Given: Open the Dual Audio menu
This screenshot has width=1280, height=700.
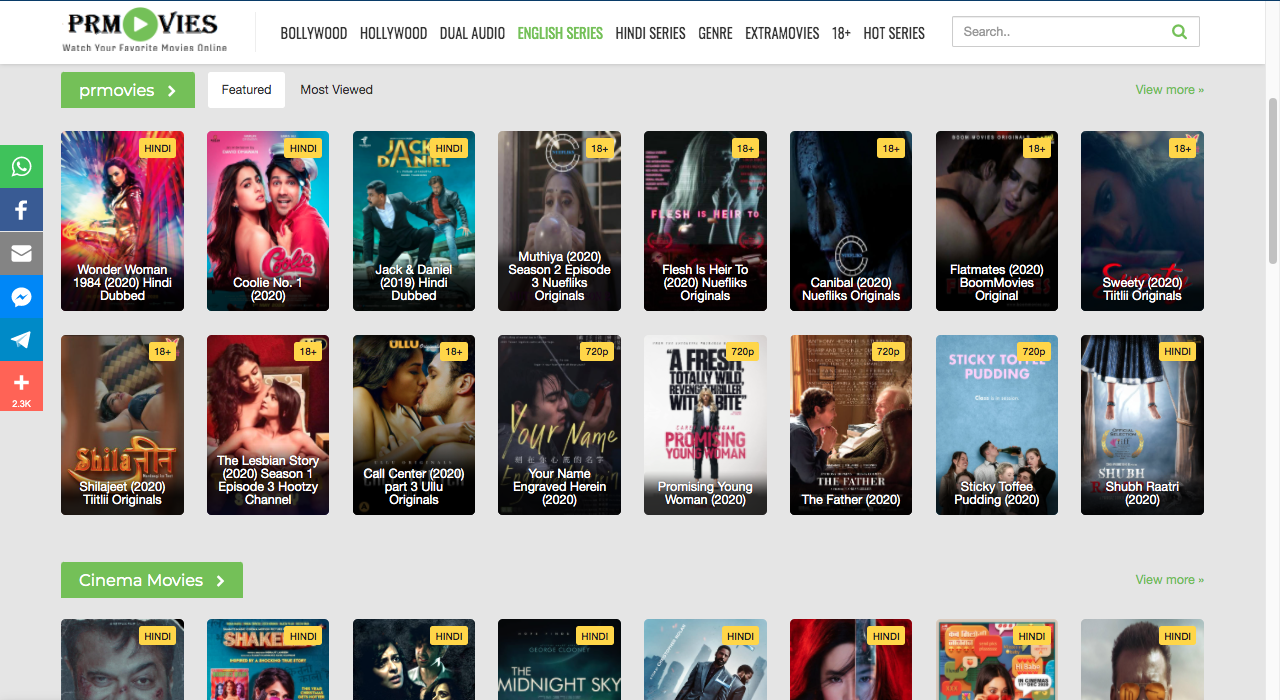Looking at the screenshot, I should [472, 33].
